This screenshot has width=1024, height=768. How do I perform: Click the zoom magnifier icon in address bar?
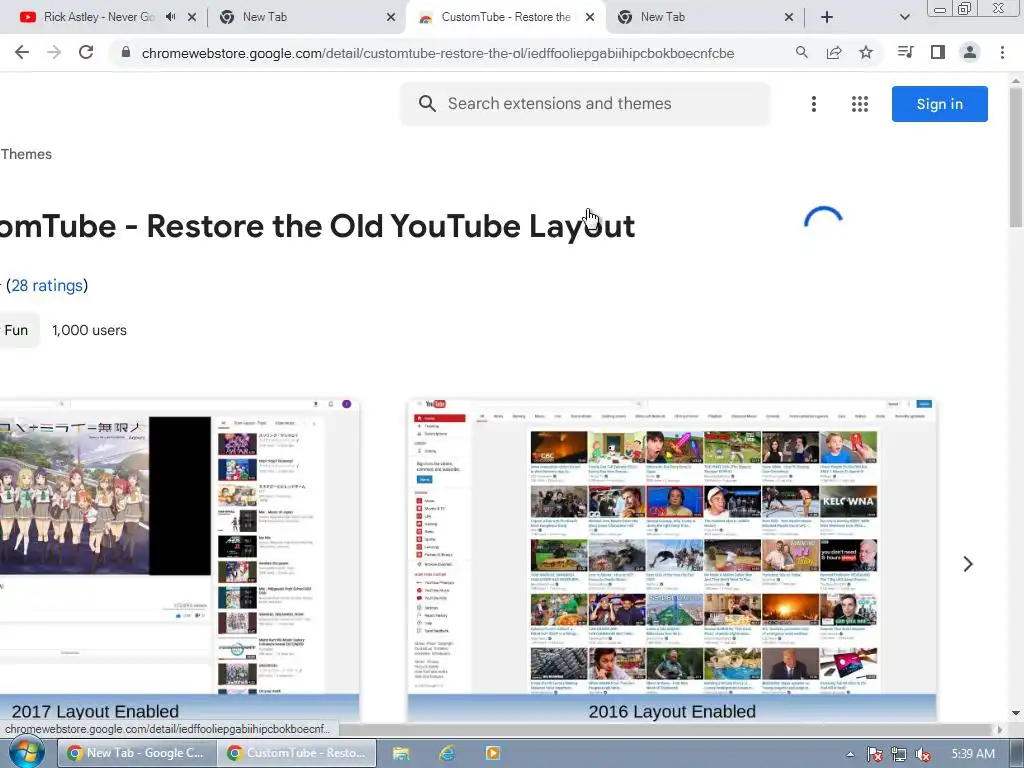[x=801, y=53]
